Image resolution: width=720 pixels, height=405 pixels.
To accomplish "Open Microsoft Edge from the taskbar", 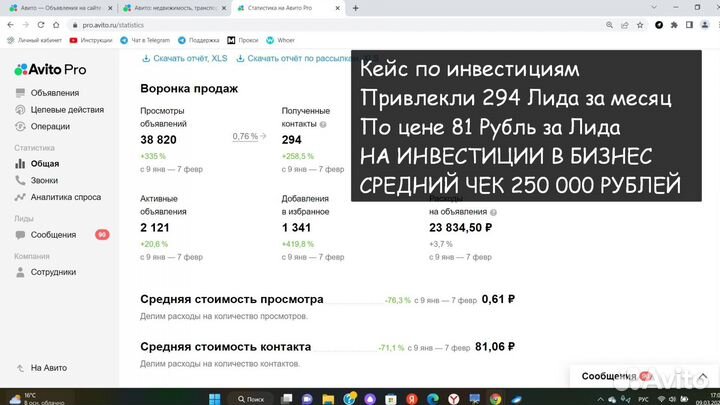I will [433, 399].
